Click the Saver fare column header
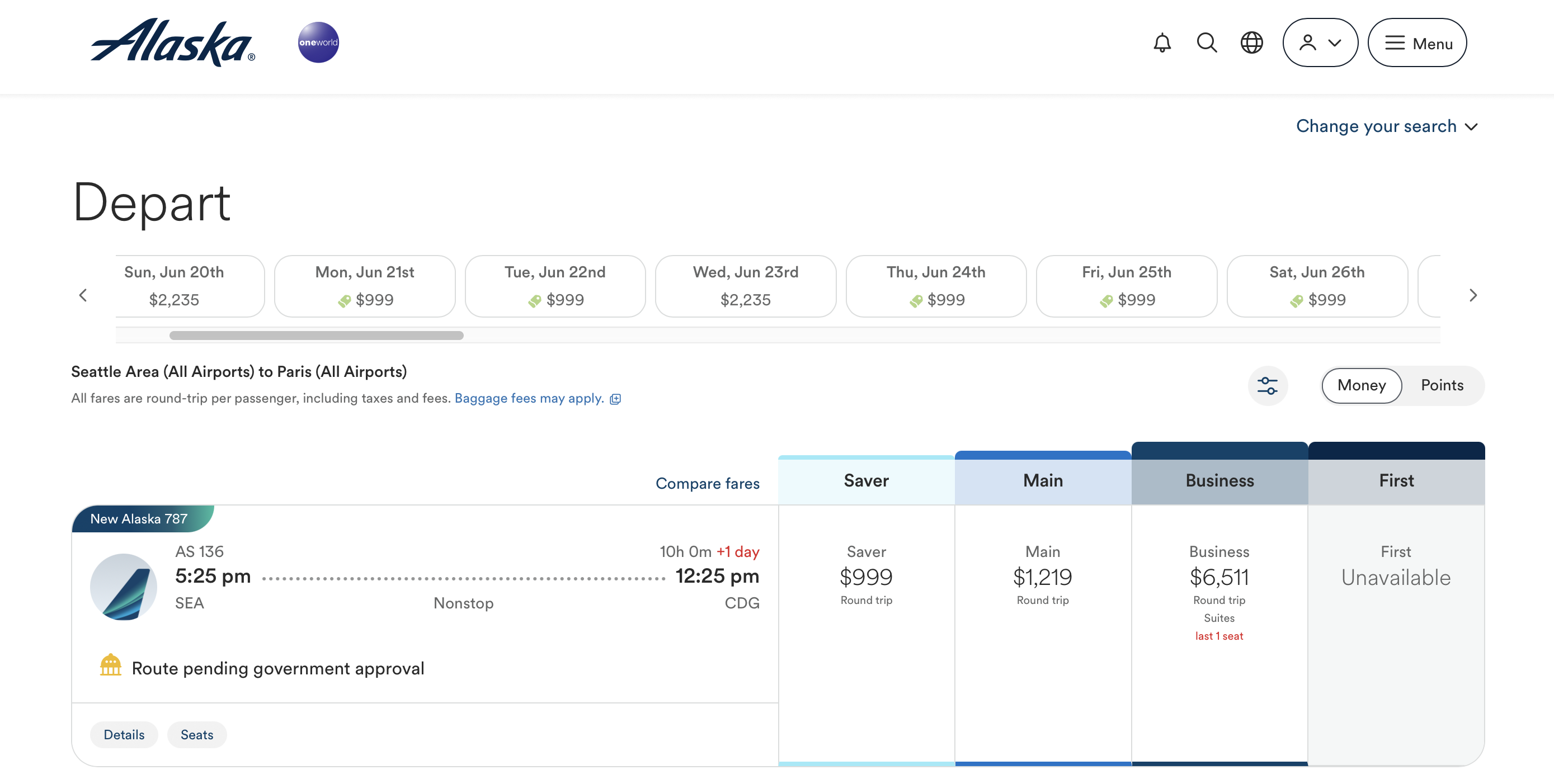This screenshot has width=1554, height=784. [x=867, y=480]
